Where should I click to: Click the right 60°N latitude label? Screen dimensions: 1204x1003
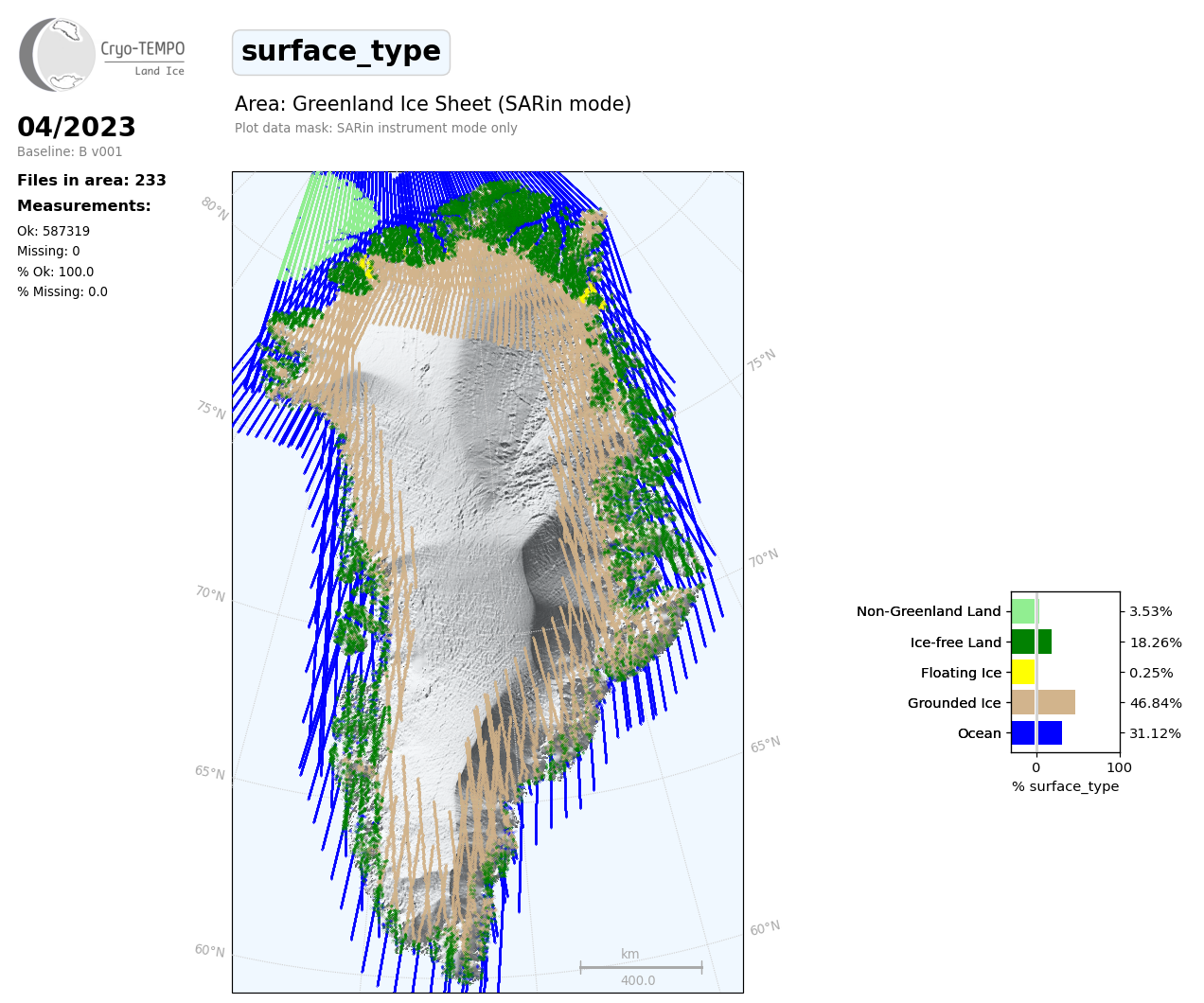(x=766, y=928)
